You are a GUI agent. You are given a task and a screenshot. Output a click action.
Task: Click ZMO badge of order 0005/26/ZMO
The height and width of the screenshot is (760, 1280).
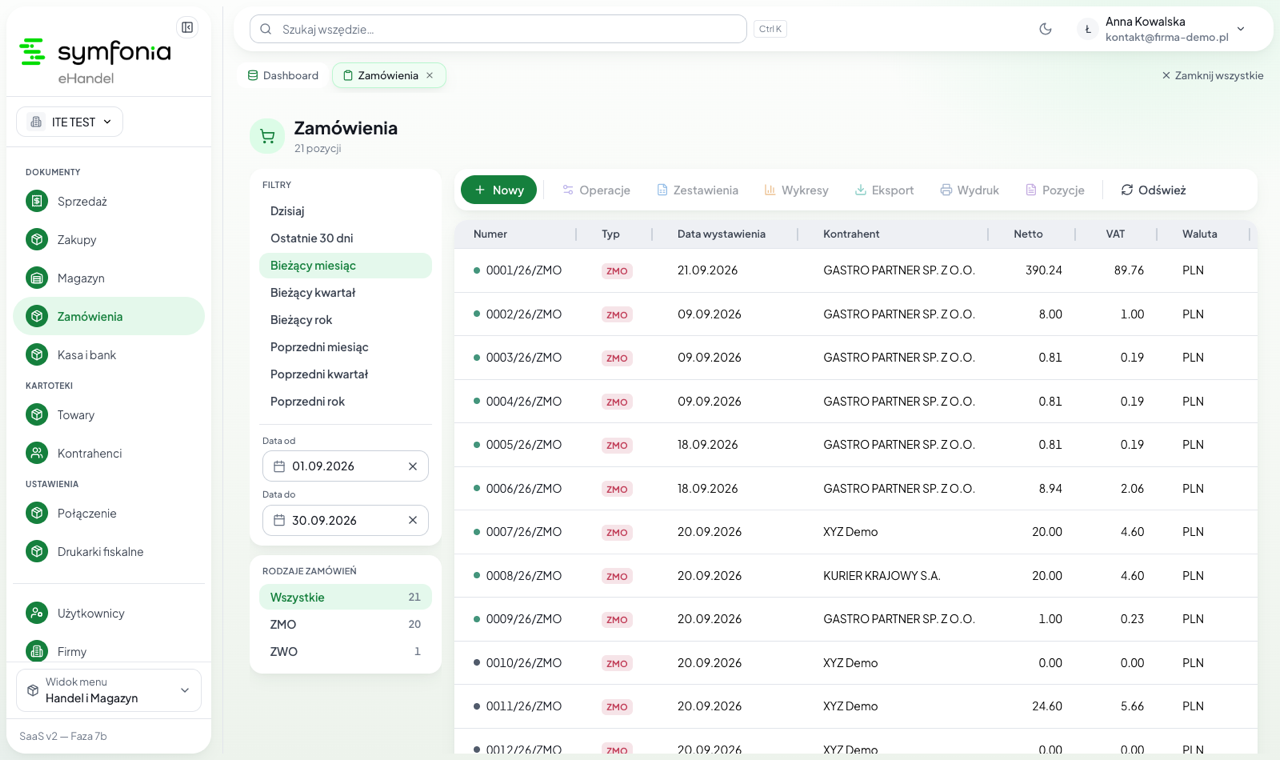(617, 445)
